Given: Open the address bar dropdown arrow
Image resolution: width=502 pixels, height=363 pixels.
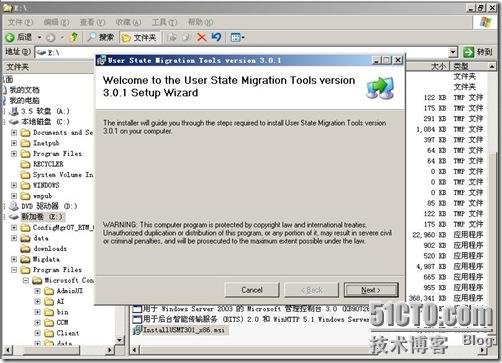Looking at the screenshot, I should tap(453, 52).
